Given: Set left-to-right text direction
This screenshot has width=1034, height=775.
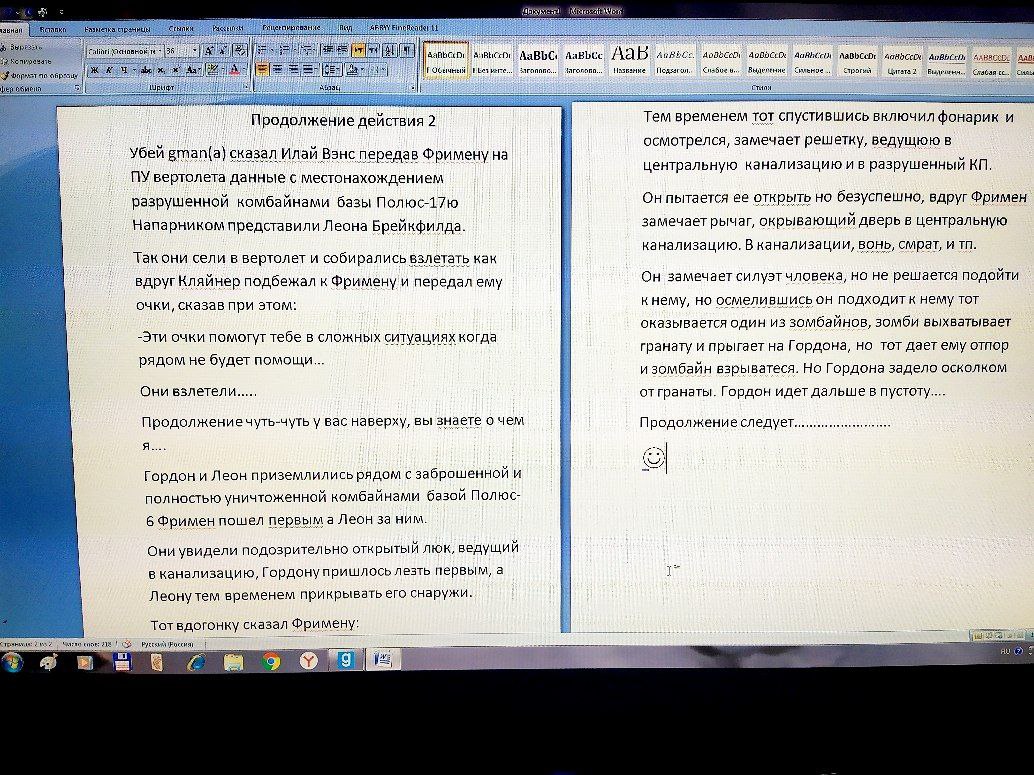Looking at the screenshot, I should click(358, 50).
